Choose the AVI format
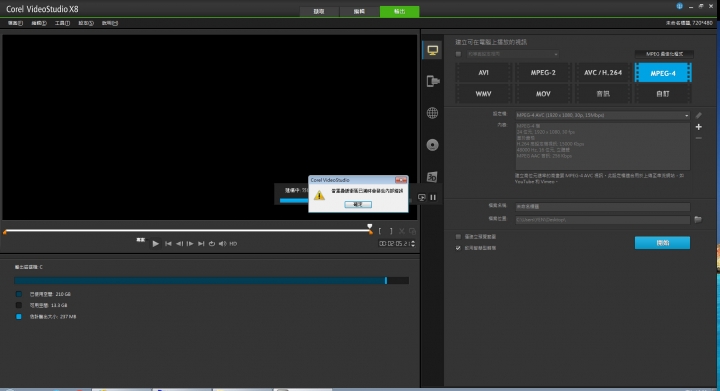Viewport: 720px width, 391px height. [x=483, y=73]
